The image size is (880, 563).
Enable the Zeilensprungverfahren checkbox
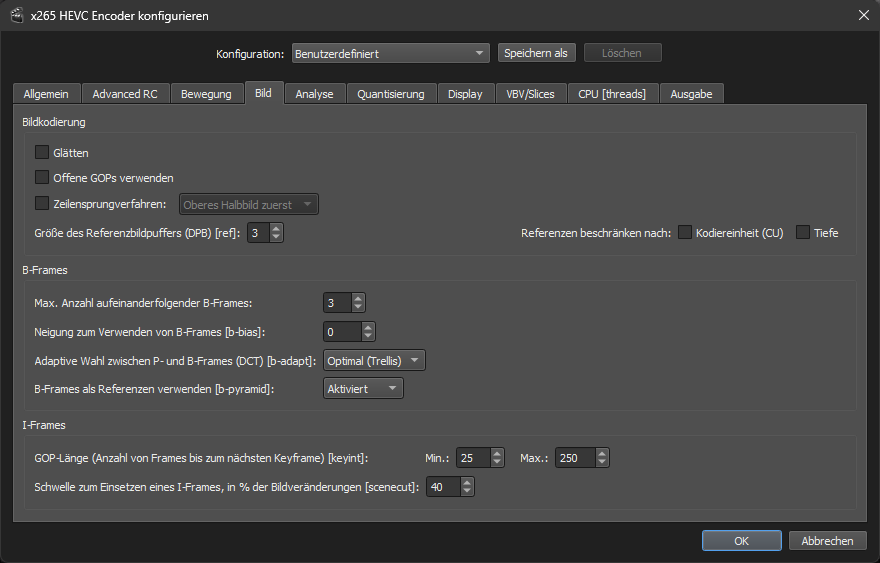click(x=42, y=203)
